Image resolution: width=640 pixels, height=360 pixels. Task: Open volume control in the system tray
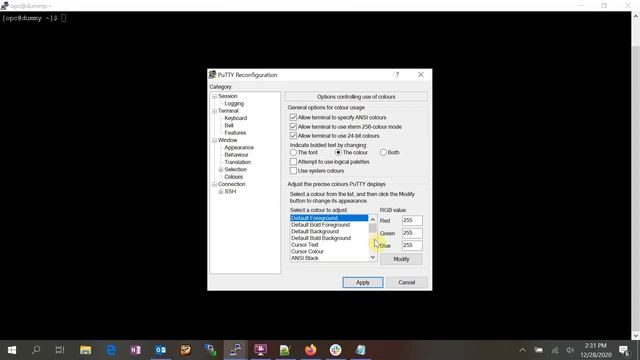click(570, 350)
